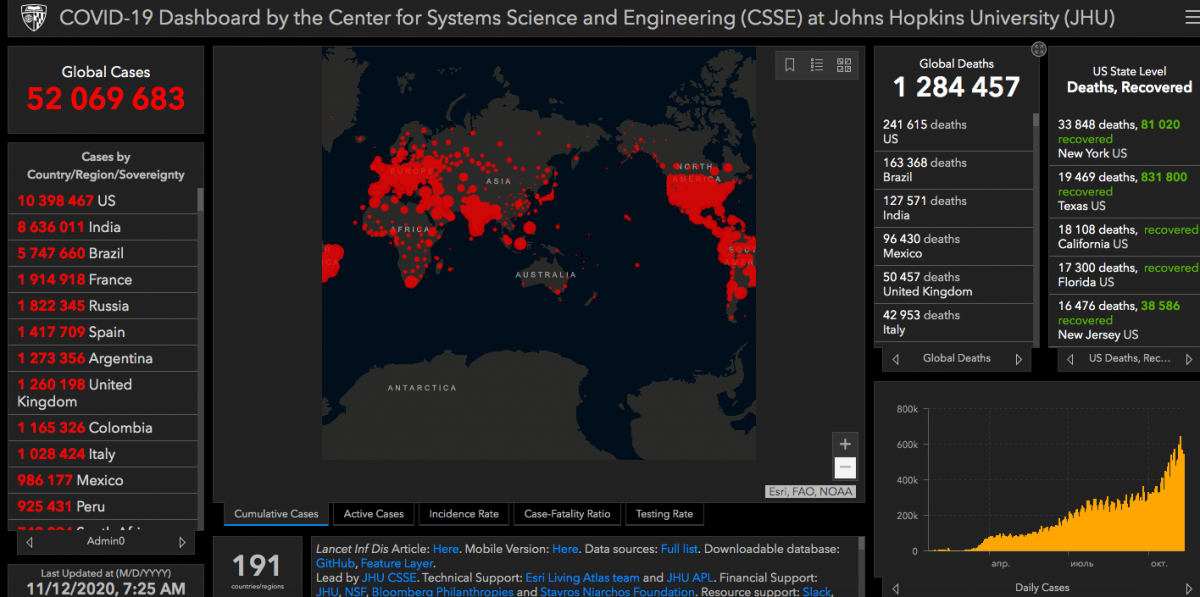Screen dimensions: 1200x597
Task: Follow the Feature Layer link
Action: coord(397,564)
